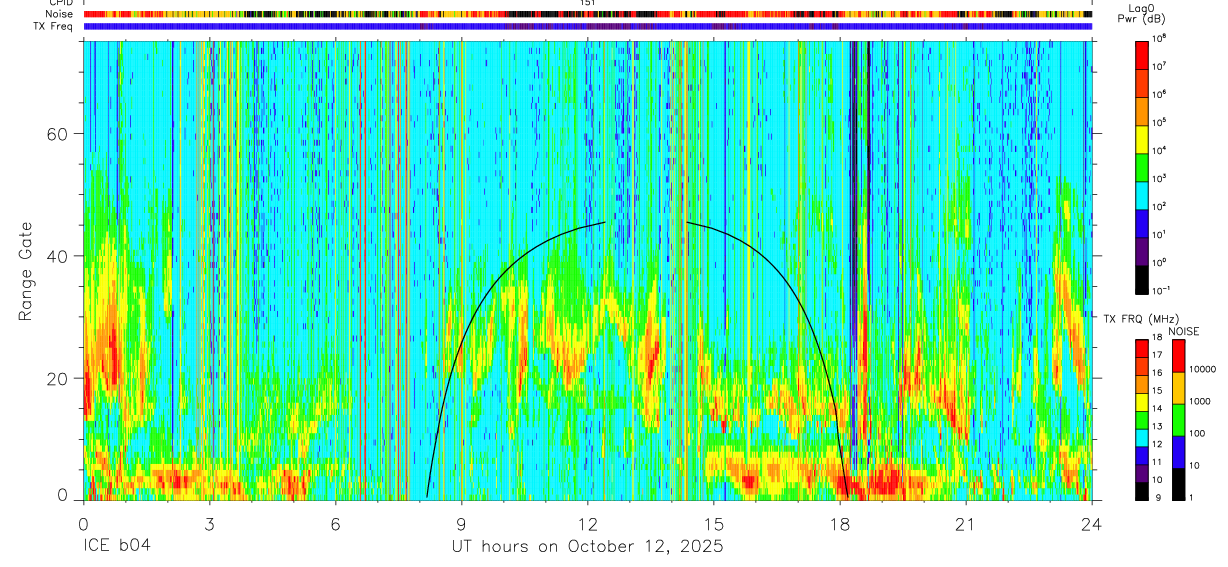Pick the black bottom segment of Lag0 power colorbar
Screen dimensions: 1228x567
click(1141, 278)
